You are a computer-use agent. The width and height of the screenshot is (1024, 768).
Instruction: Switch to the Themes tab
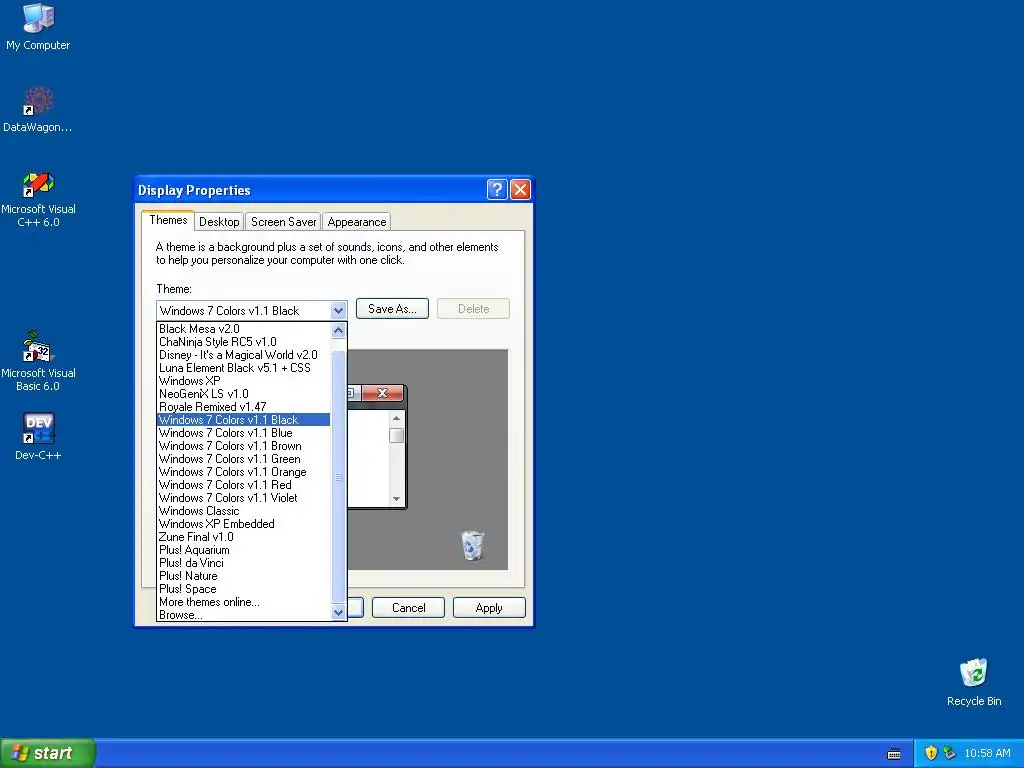168,220
